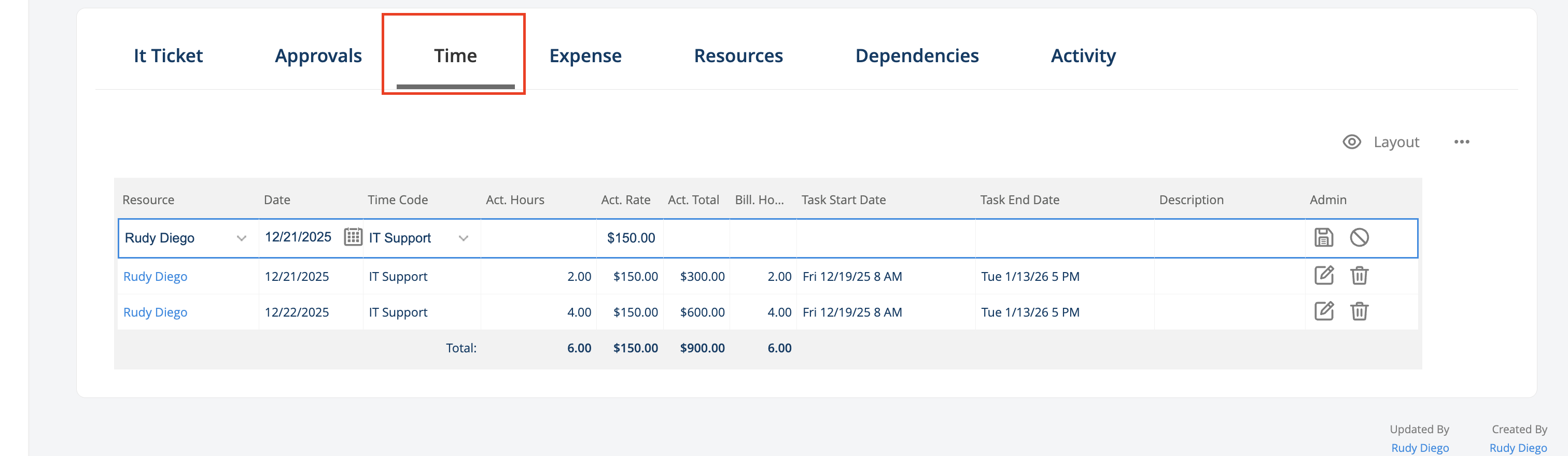The image size is (1568, 456).
Task: Click the Time Code column header
Action: pyautogui.click(x=398, y=199)
